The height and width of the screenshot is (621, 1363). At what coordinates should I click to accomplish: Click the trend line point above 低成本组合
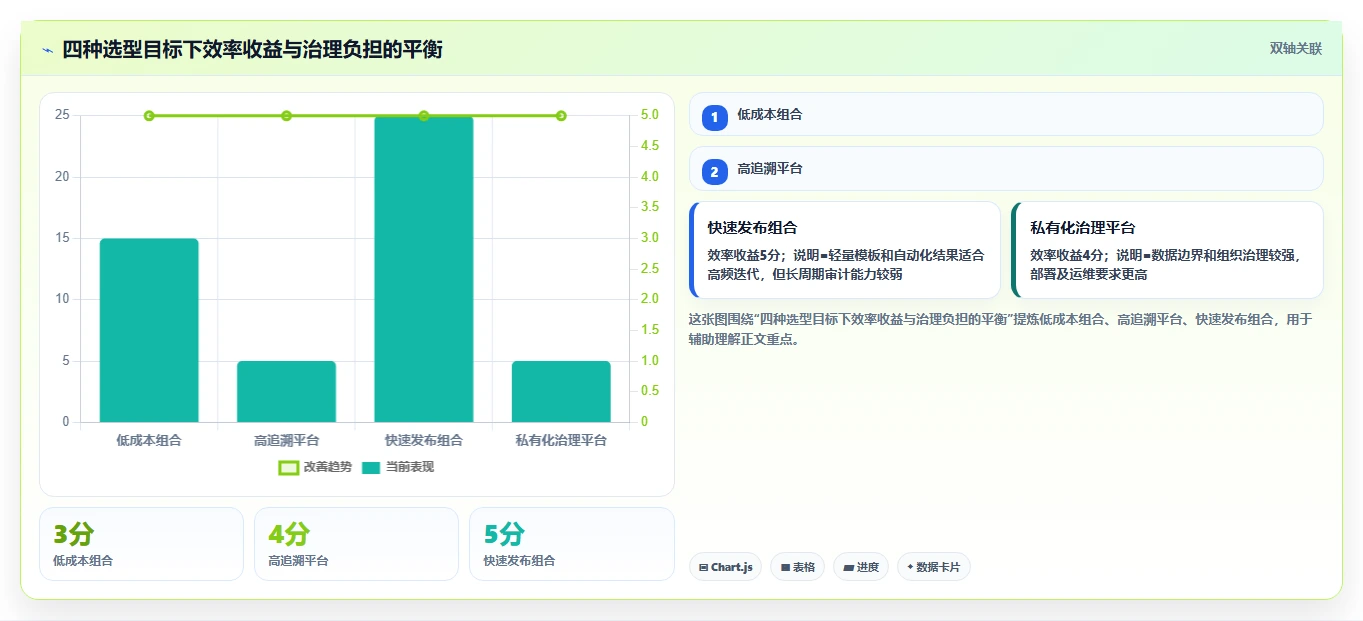[149, 116]
